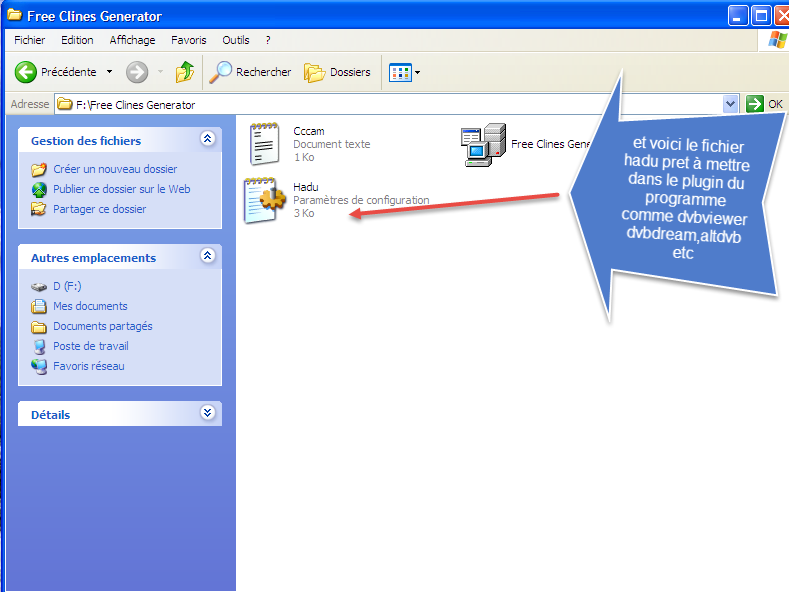Toggle the Dossiers folder pane
Image resolution: width=789 pixels, height=592 pixels.
click(338, 72)
